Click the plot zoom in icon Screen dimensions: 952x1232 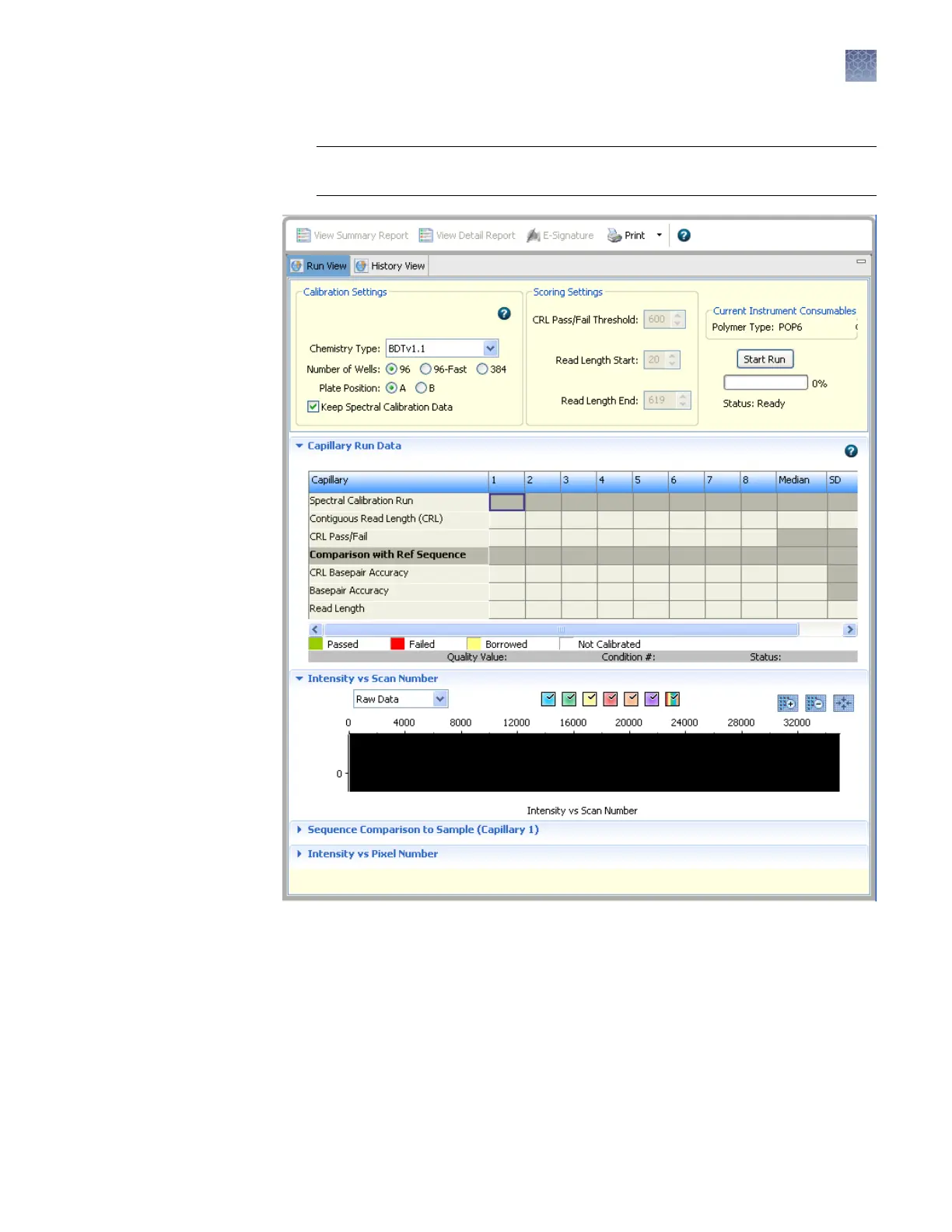pyautogui.click(x=788, y=704)
